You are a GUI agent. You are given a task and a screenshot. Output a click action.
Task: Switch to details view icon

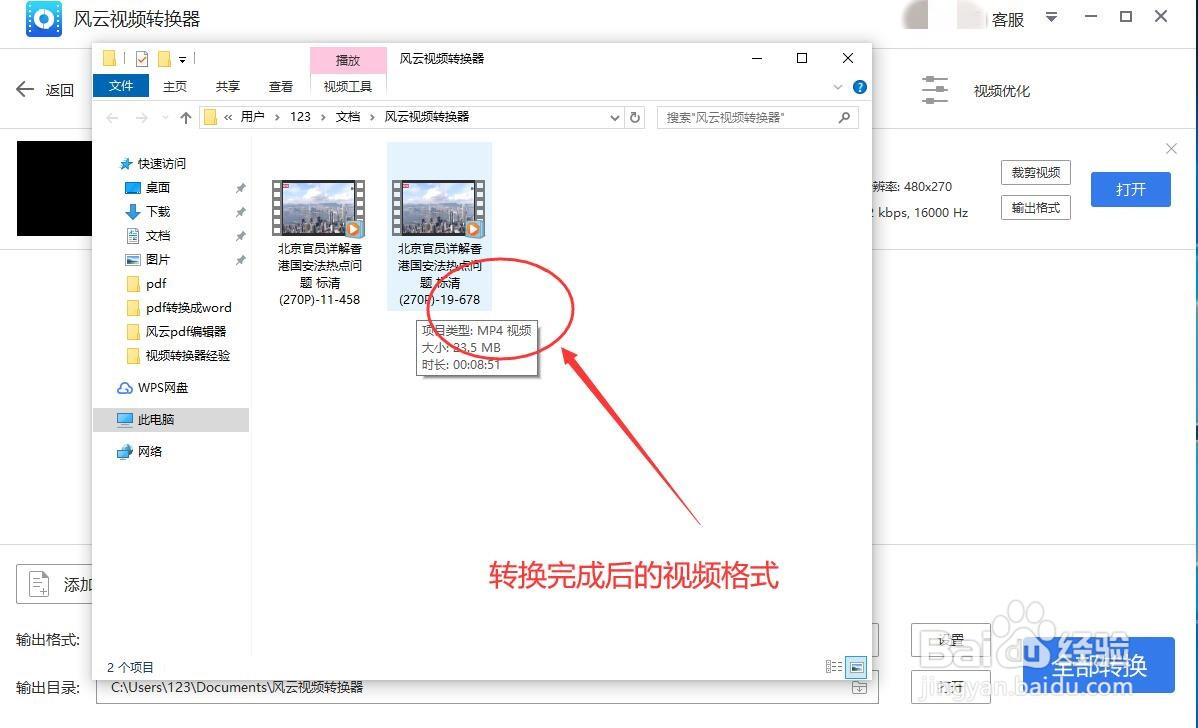(x=834, y=667)
